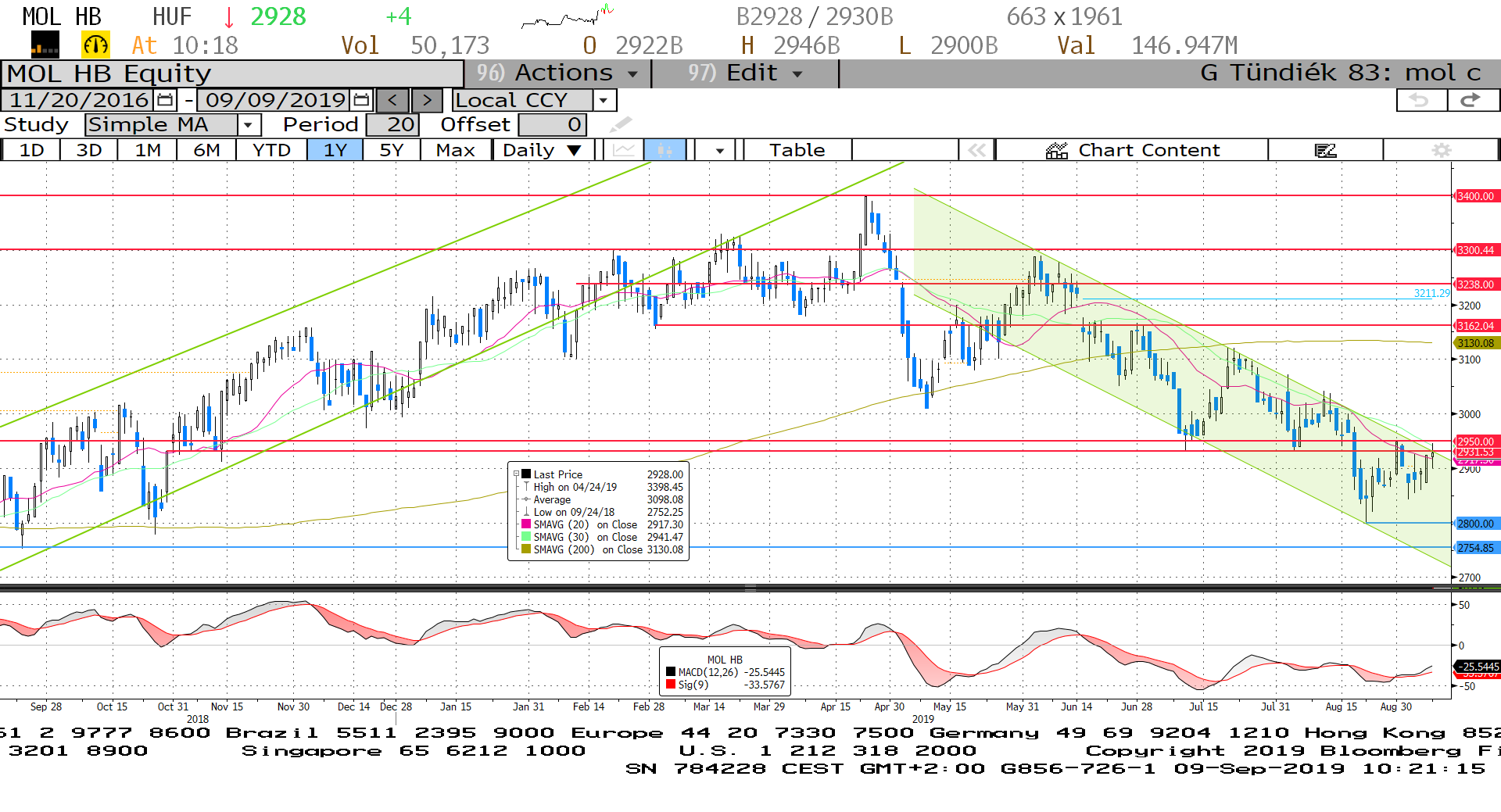Open the Chart Content panel
Screen dimensions: 1501x812
(x=1132, y=150)
